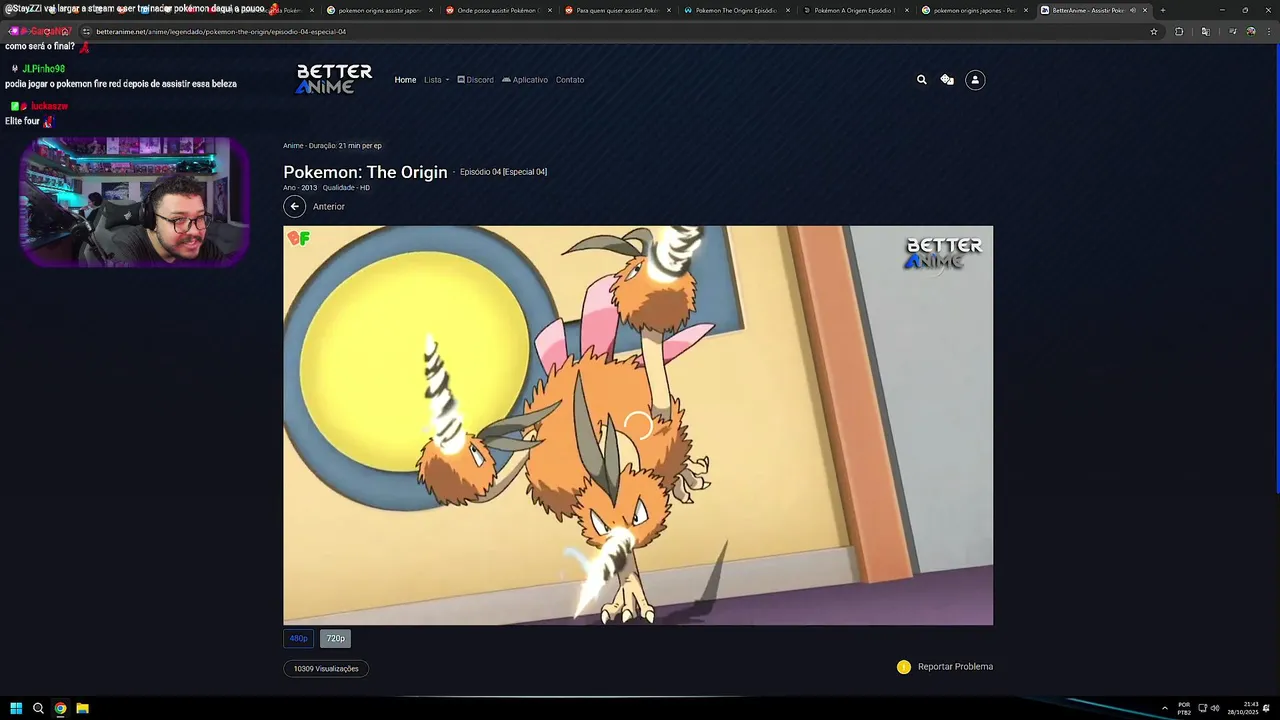1280x720 pixels.
Task: Open the Chrome three-dot menu
Action: tap(1267, 31)
